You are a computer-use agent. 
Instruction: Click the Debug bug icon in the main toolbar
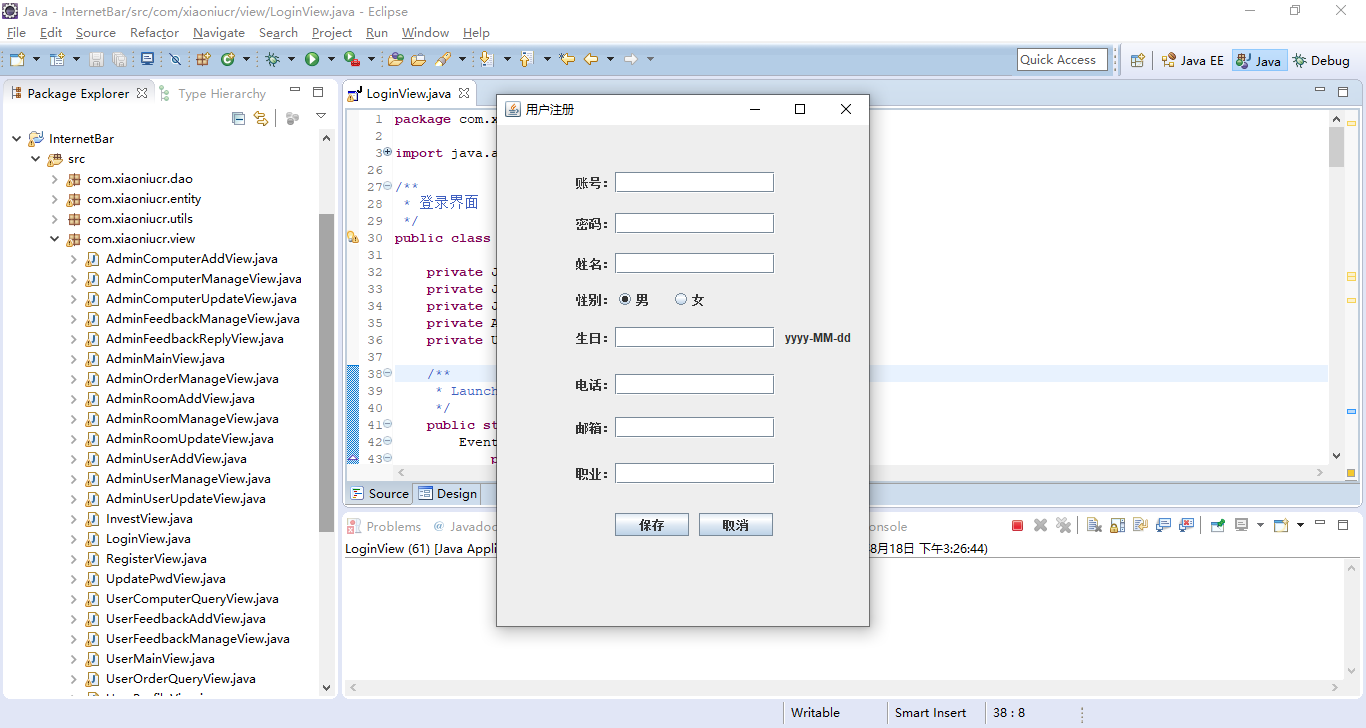[x=272, y=60]
